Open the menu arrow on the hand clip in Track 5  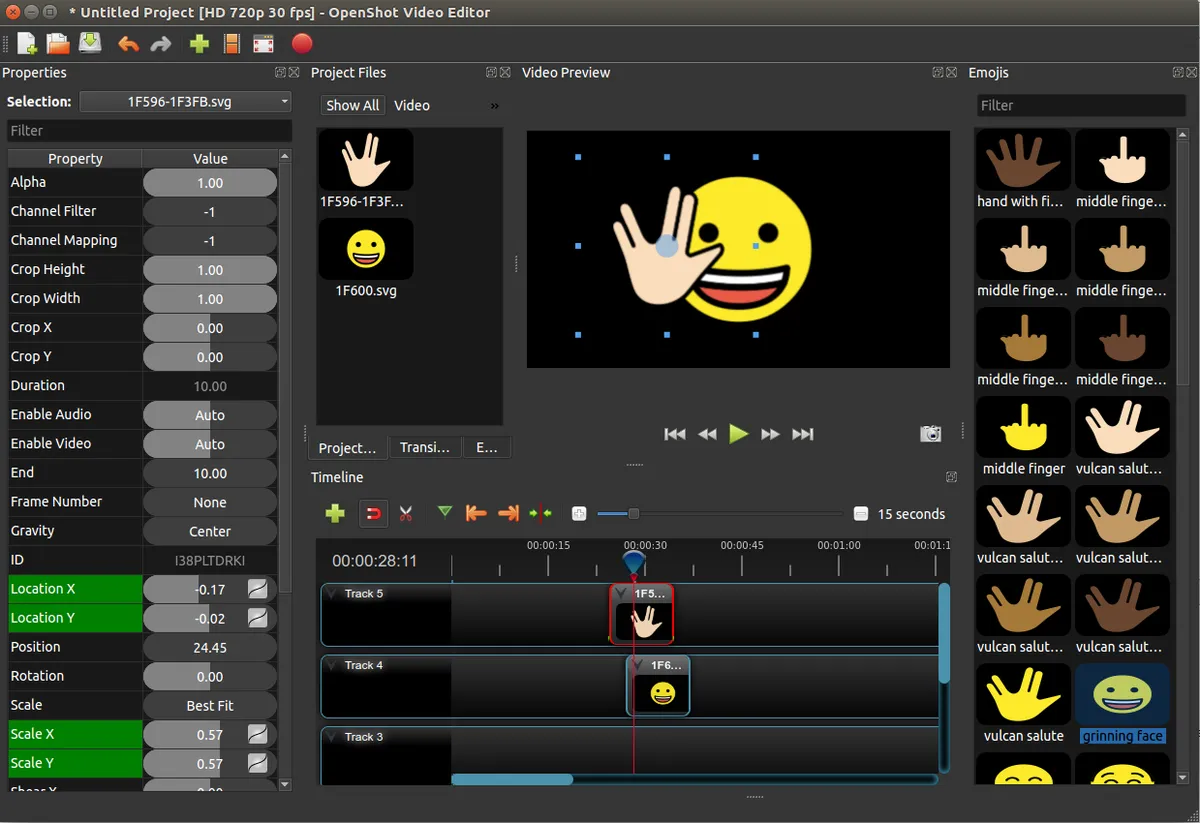(621, 594)
